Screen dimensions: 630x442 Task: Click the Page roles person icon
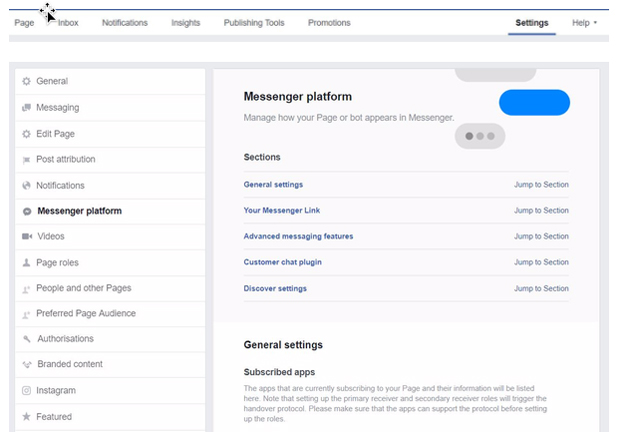click(27, 263)
